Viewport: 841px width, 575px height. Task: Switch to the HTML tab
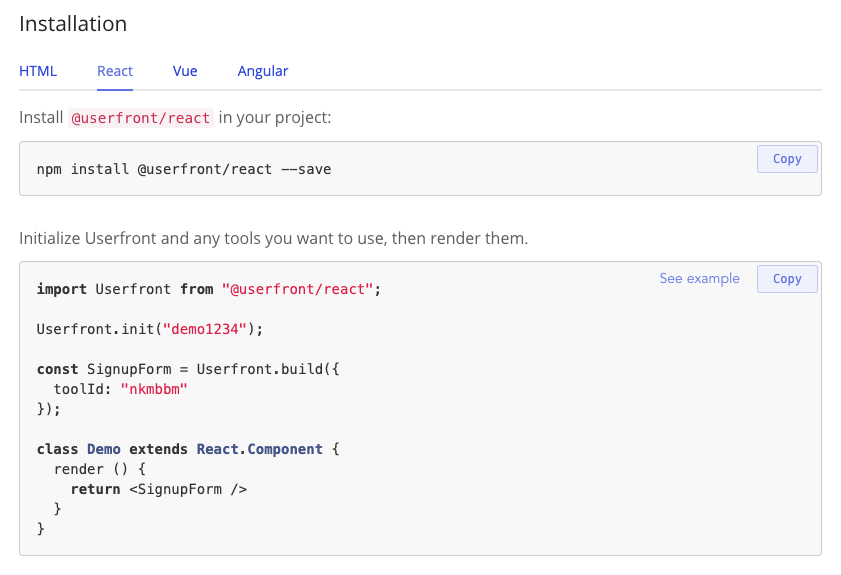[x=38, y=71]
